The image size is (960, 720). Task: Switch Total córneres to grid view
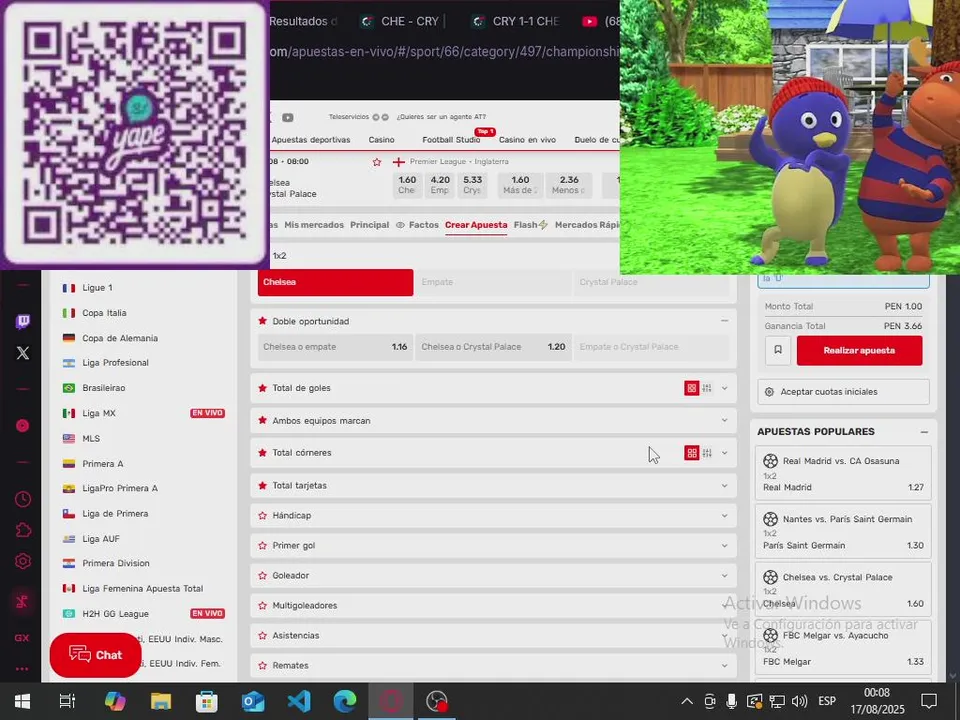691,453
